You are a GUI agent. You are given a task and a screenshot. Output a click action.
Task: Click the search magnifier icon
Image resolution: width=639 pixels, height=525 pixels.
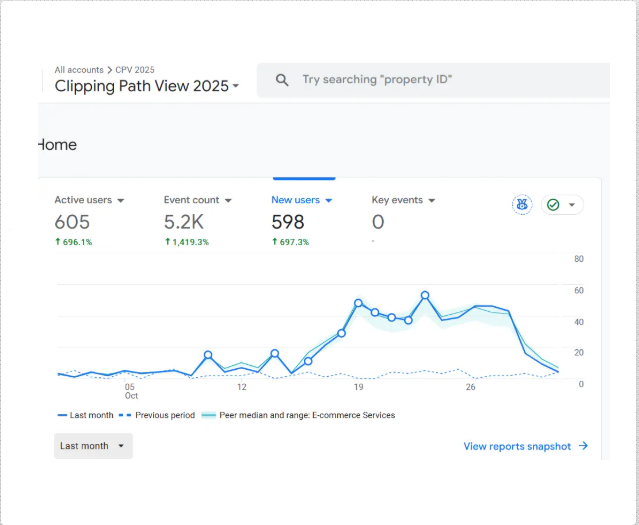(283, 80)
